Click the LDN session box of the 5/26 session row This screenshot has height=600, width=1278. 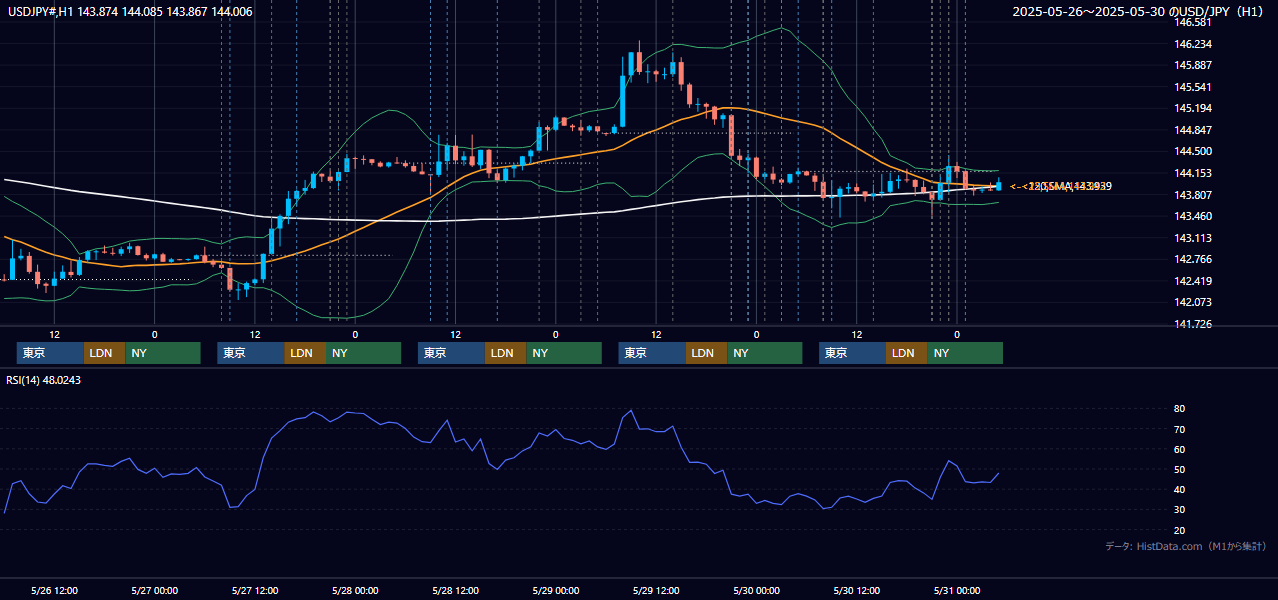pyautogui.click(x=104, y=353)
